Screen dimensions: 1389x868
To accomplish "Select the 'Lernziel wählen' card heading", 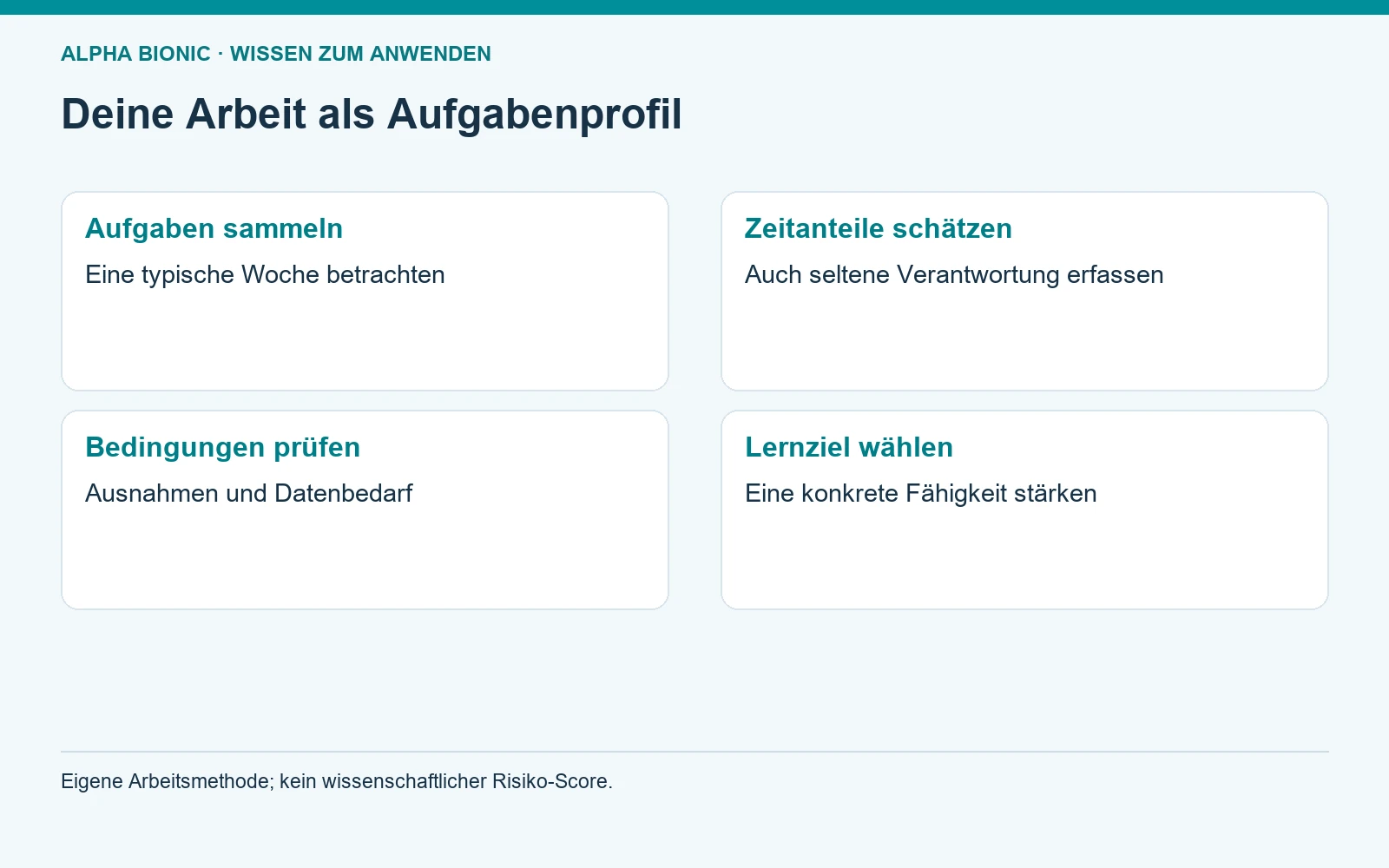I will 849,447.
